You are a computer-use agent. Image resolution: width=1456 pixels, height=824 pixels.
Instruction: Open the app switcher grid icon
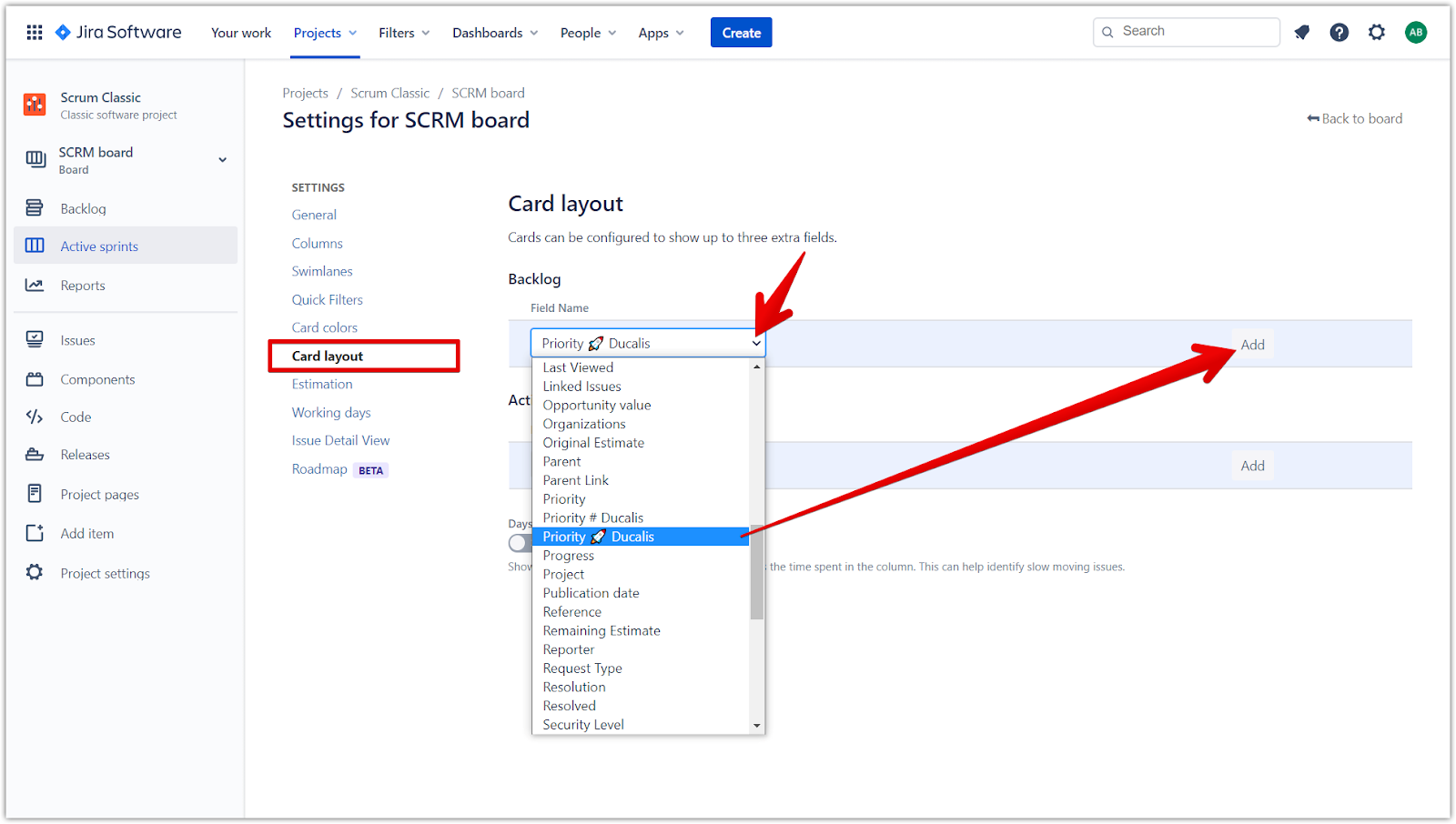point(35,33)
